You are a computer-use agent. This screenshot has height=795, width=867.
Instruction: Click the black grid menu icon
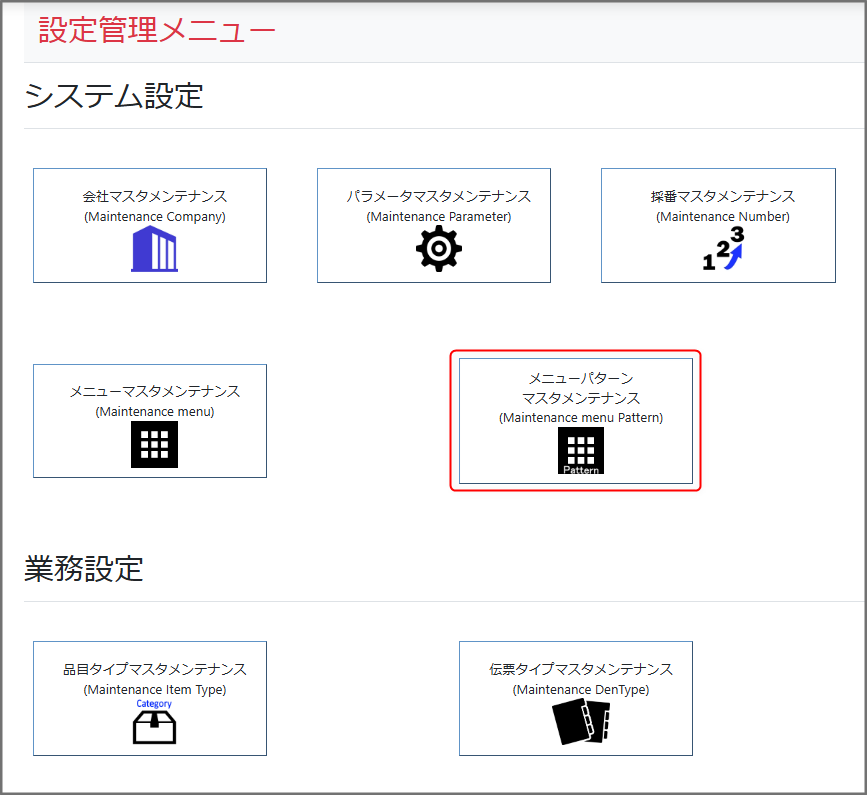[x=154, y=445]
